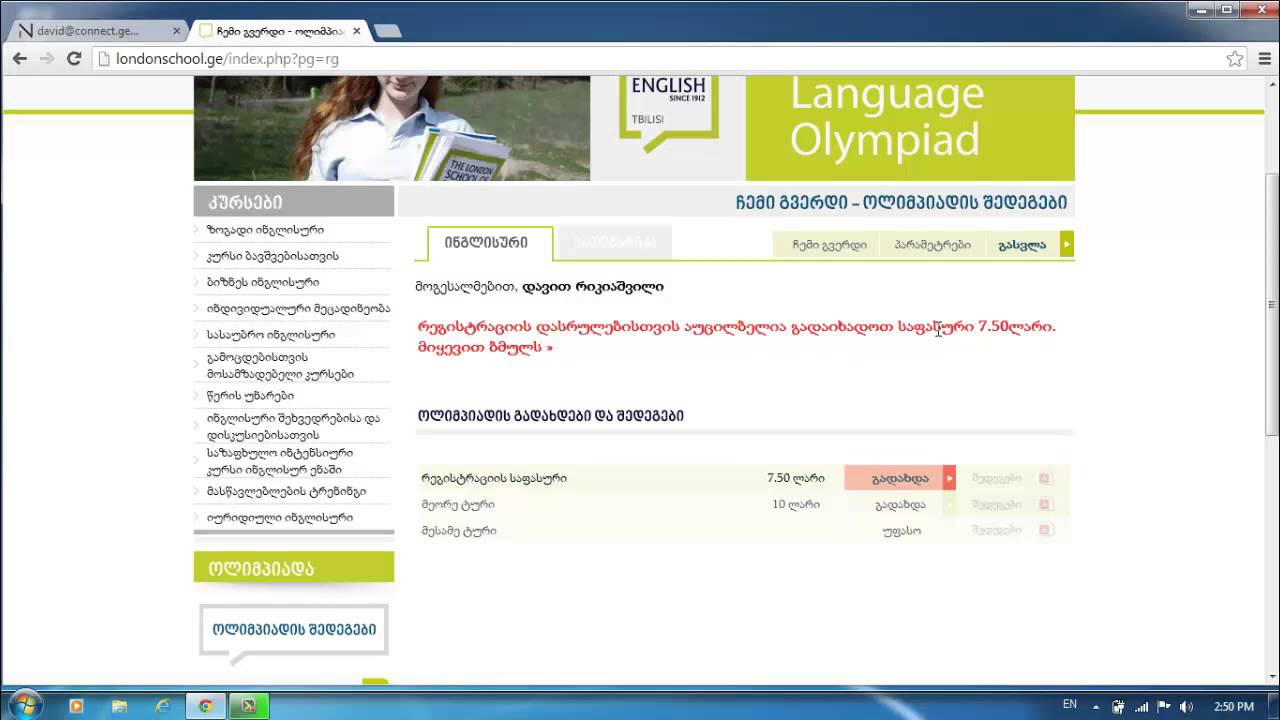
Task: Click the green arrow beside გასვლა
Action: (1067, 244)
